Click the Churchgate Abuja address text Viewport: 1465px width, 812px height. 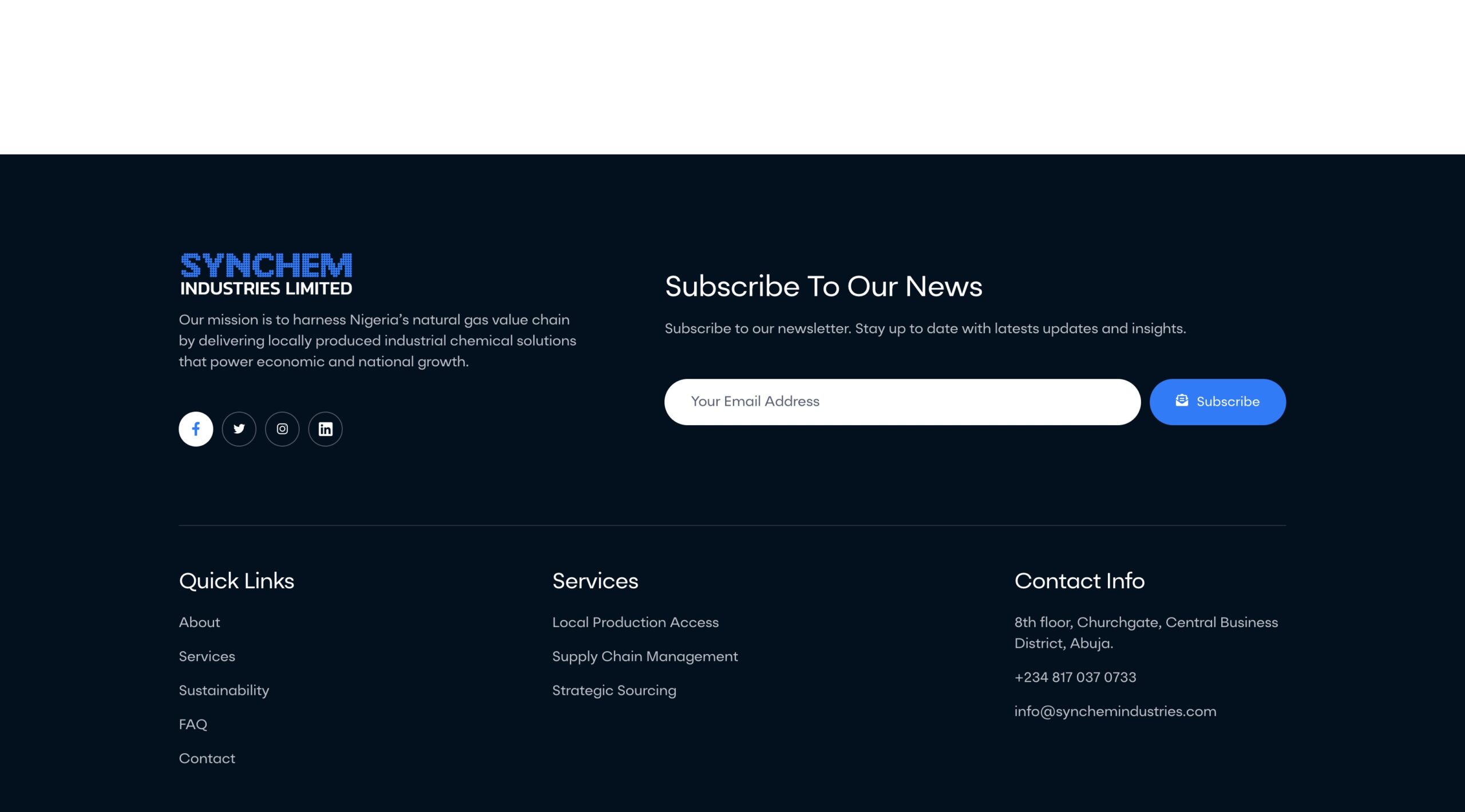click(x=1146, y=632)
